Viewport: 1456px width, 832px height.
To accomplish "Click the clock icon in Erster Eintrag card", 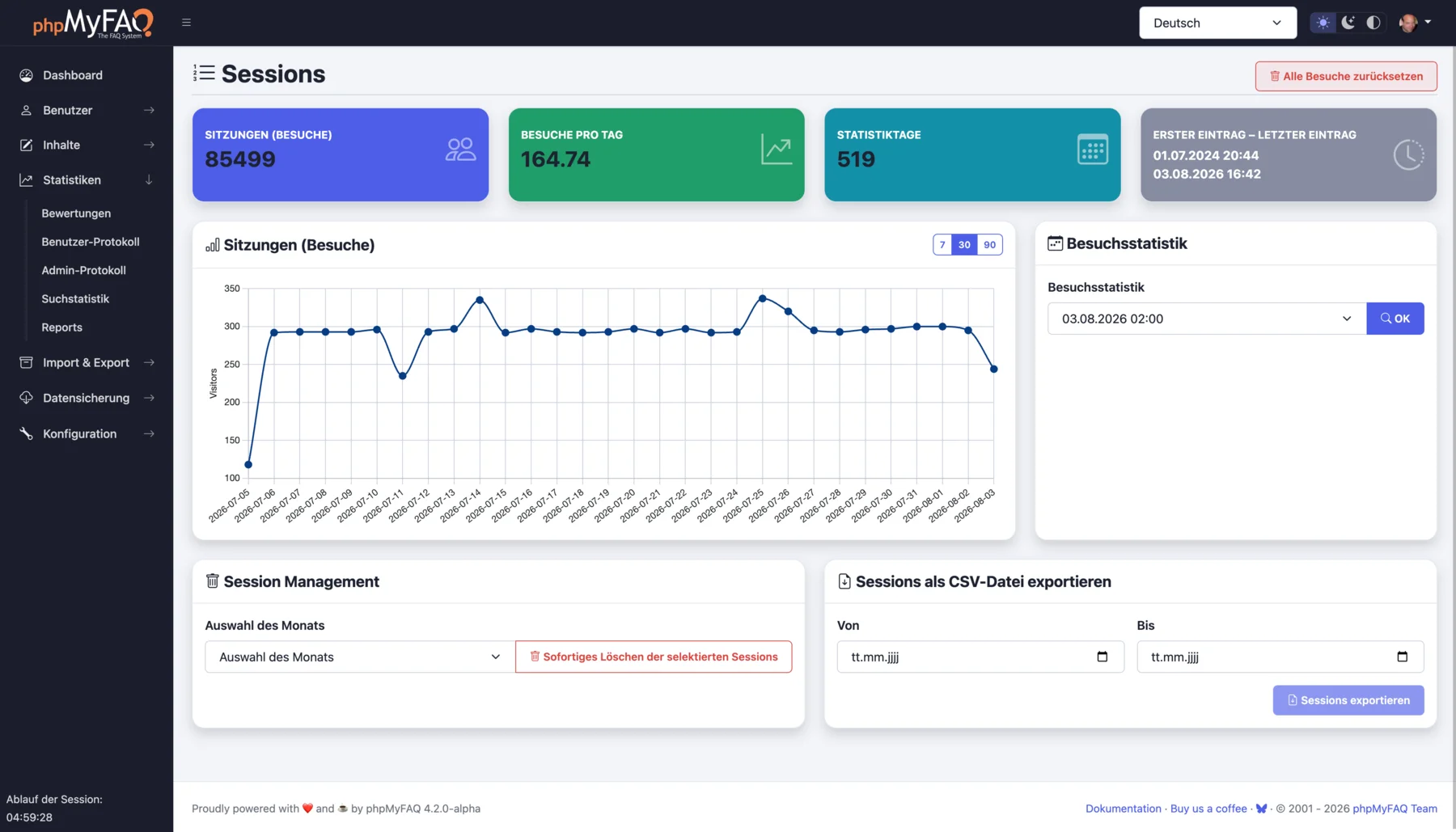I will click(1408, 154).
